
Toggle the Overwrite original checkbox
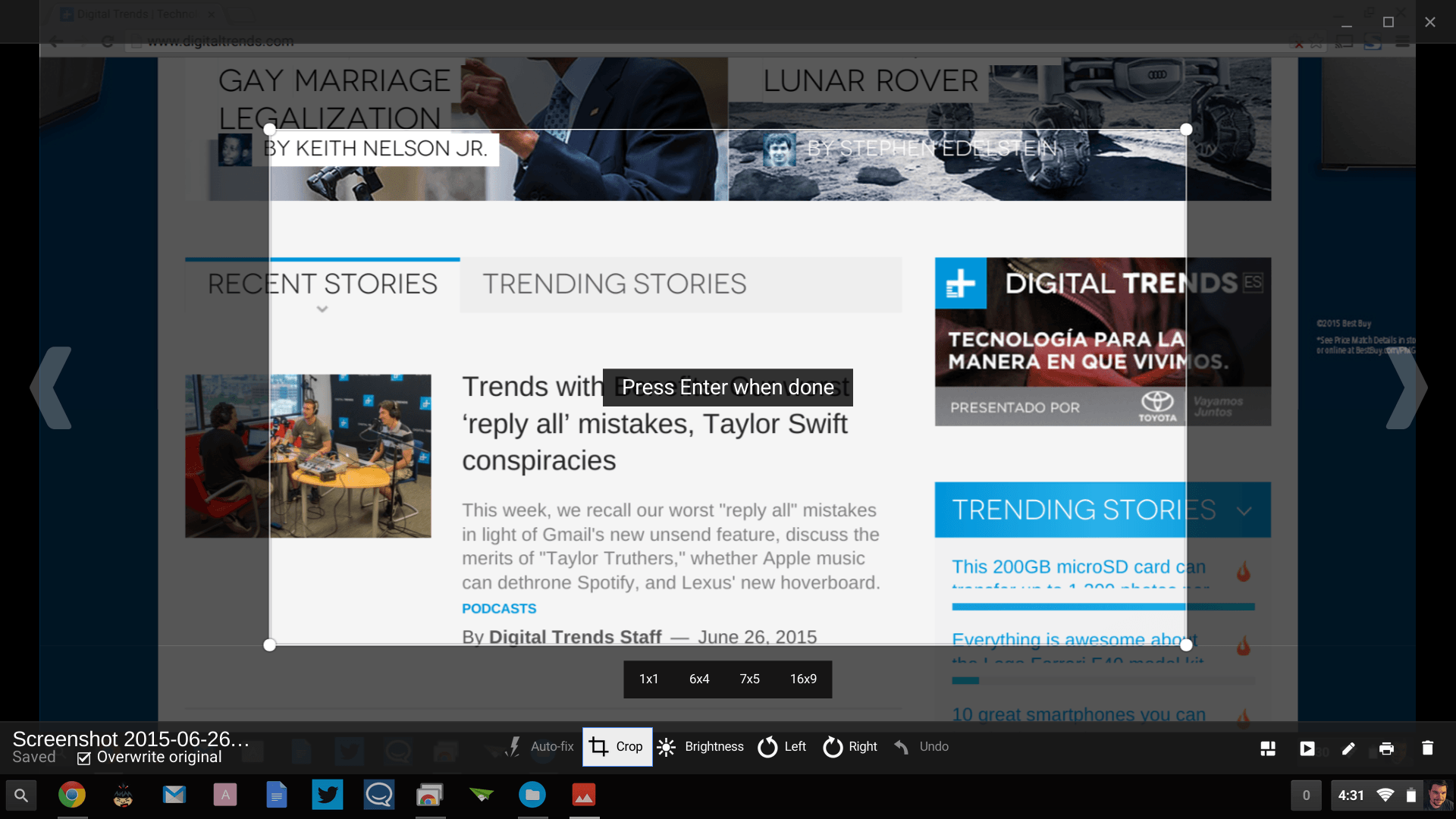[x=84, y=758]
